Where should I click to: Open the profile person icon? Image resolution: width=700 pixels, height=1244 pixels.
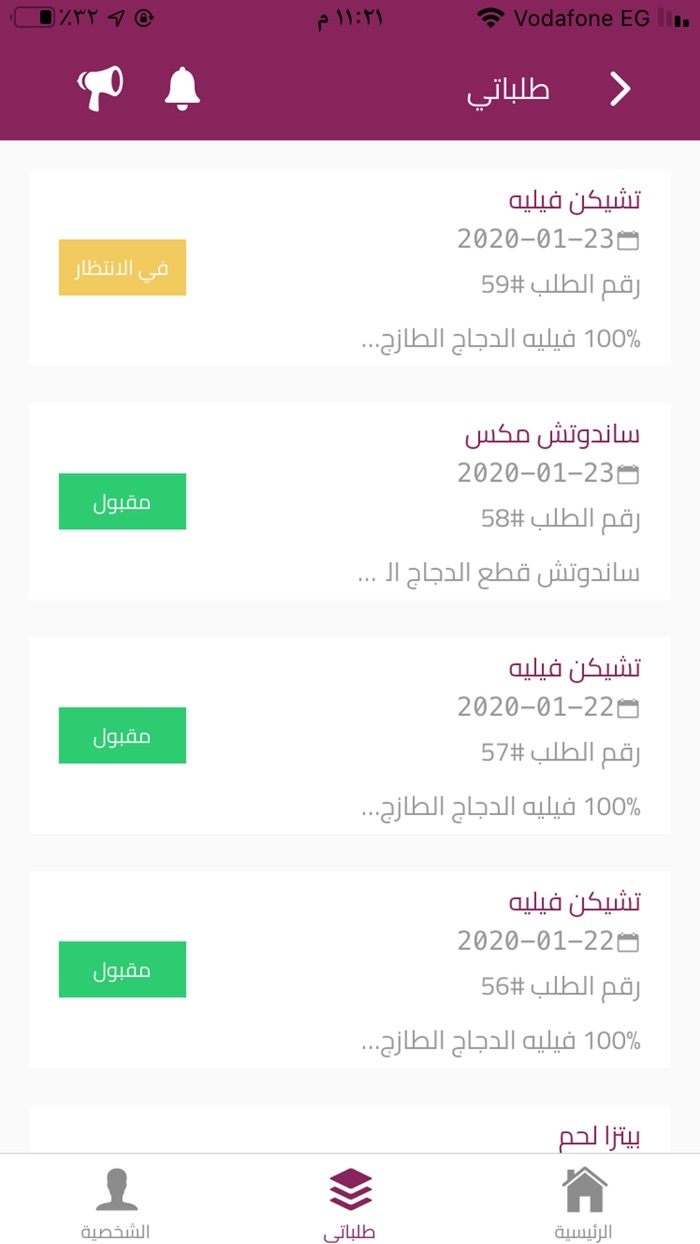[116, 1190]
